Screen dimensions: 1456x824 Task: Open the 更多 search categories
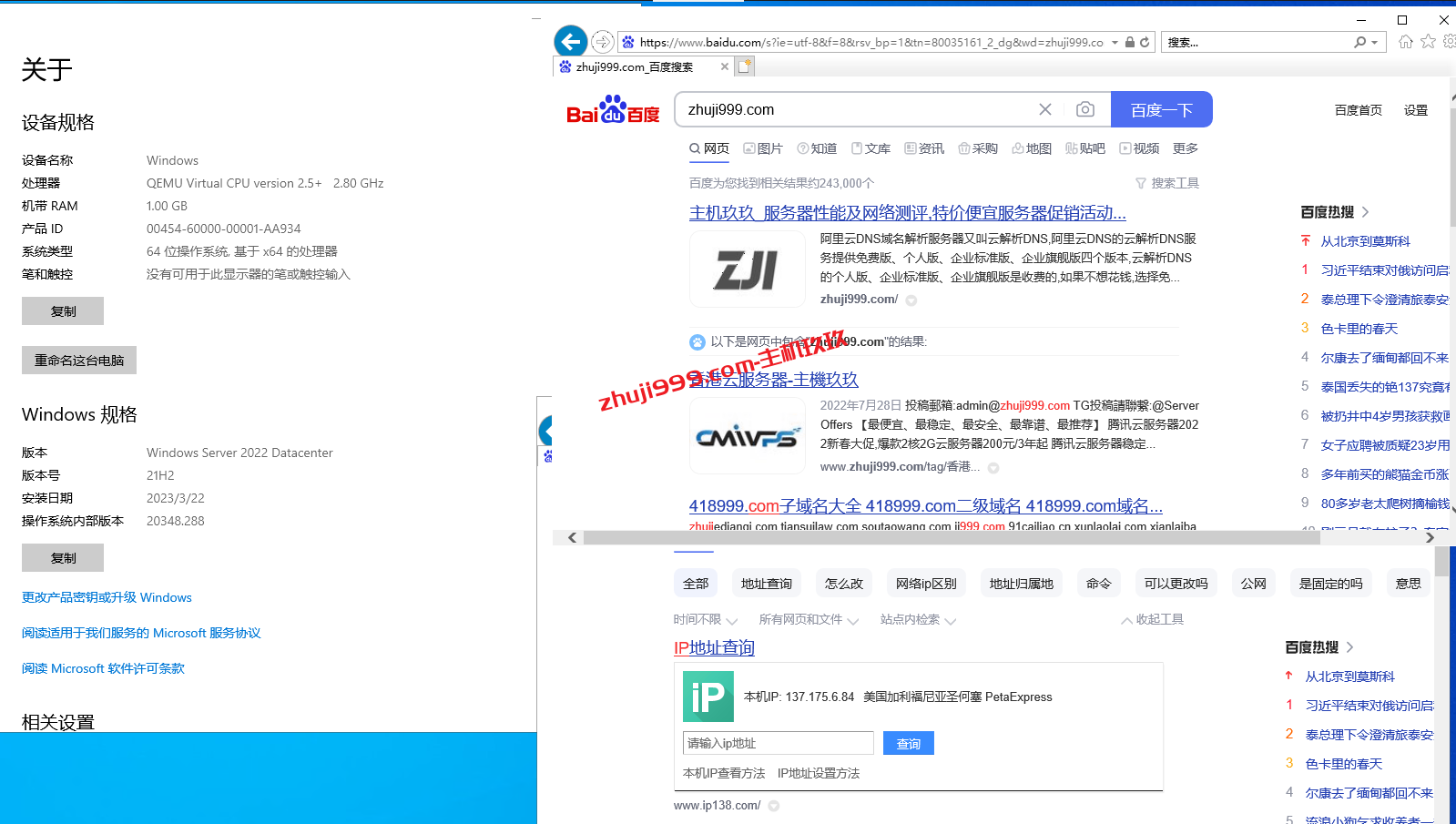1185,148
